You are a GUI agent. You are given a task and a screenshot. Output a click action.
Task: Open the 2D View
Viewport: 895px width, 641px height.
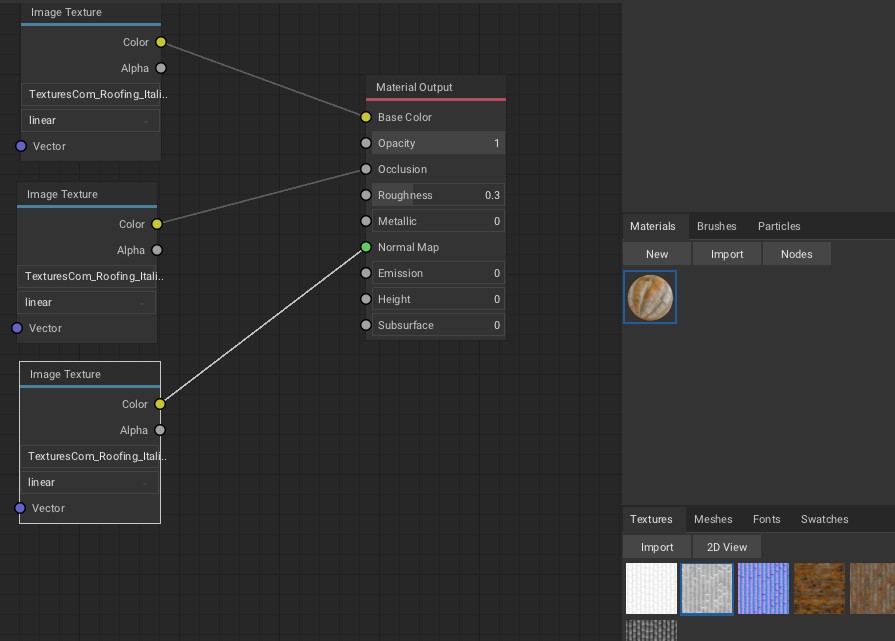pyautogui.click(x=727, y=547)
